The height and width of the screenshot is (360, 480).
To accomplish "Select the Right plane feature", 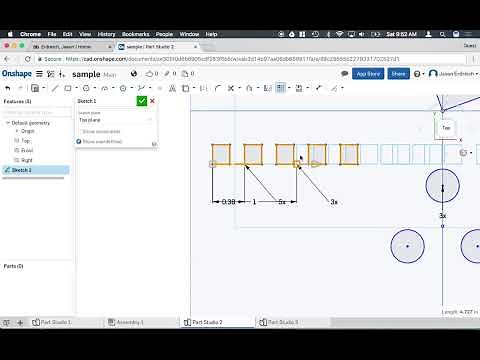I will [x=27, y=160].
